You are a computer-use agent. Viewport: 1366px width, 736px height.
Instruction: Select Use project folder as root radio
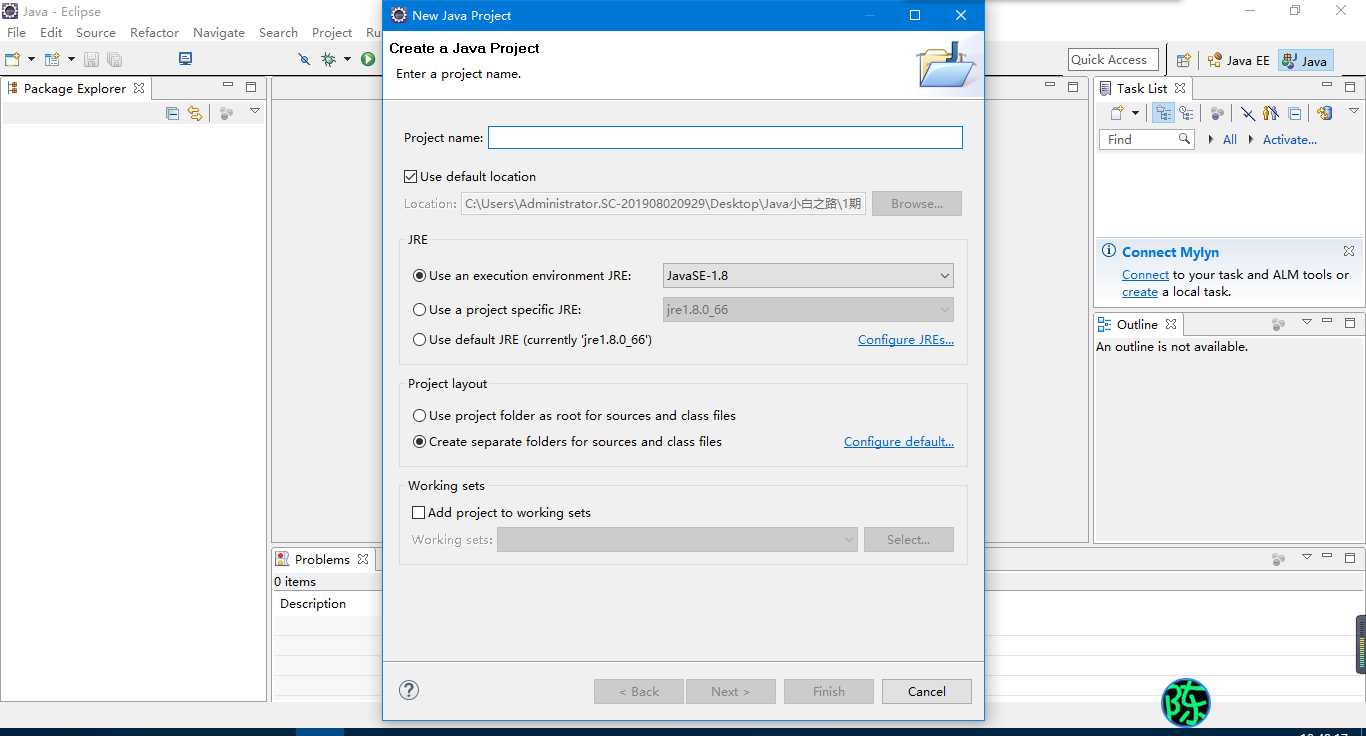[420, 415]
